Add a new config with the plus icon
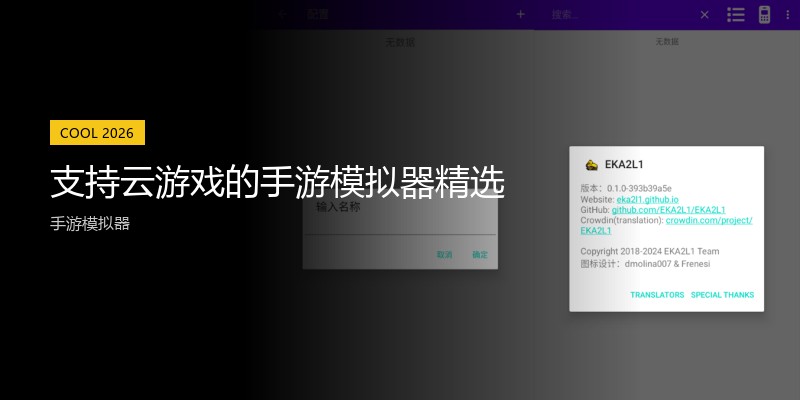Viewport: 800px width, 400px height. (520, 14)
